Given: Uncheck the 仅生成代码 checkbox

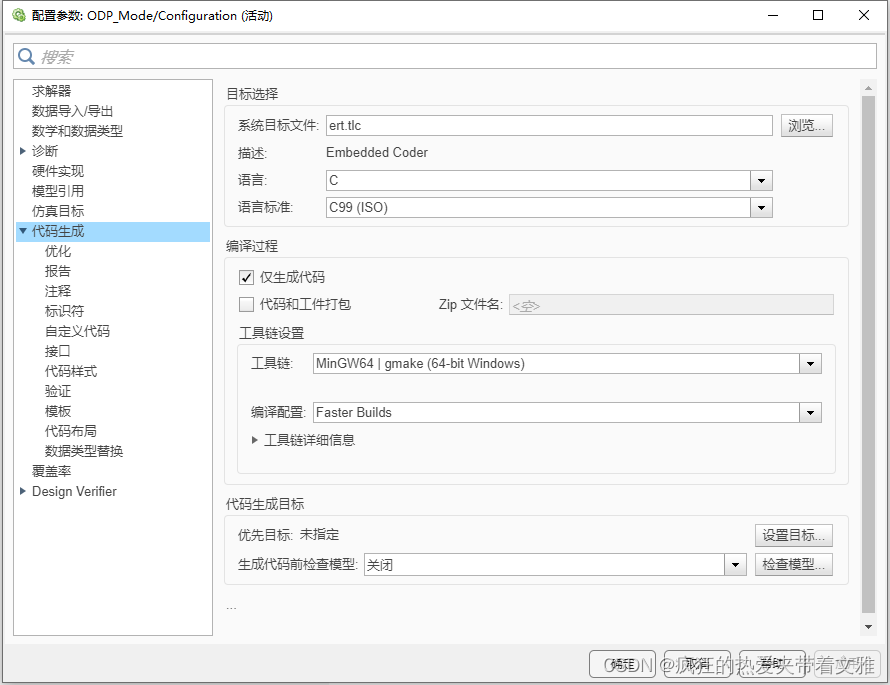Looking at the screenshot, I should coord(246,278).
